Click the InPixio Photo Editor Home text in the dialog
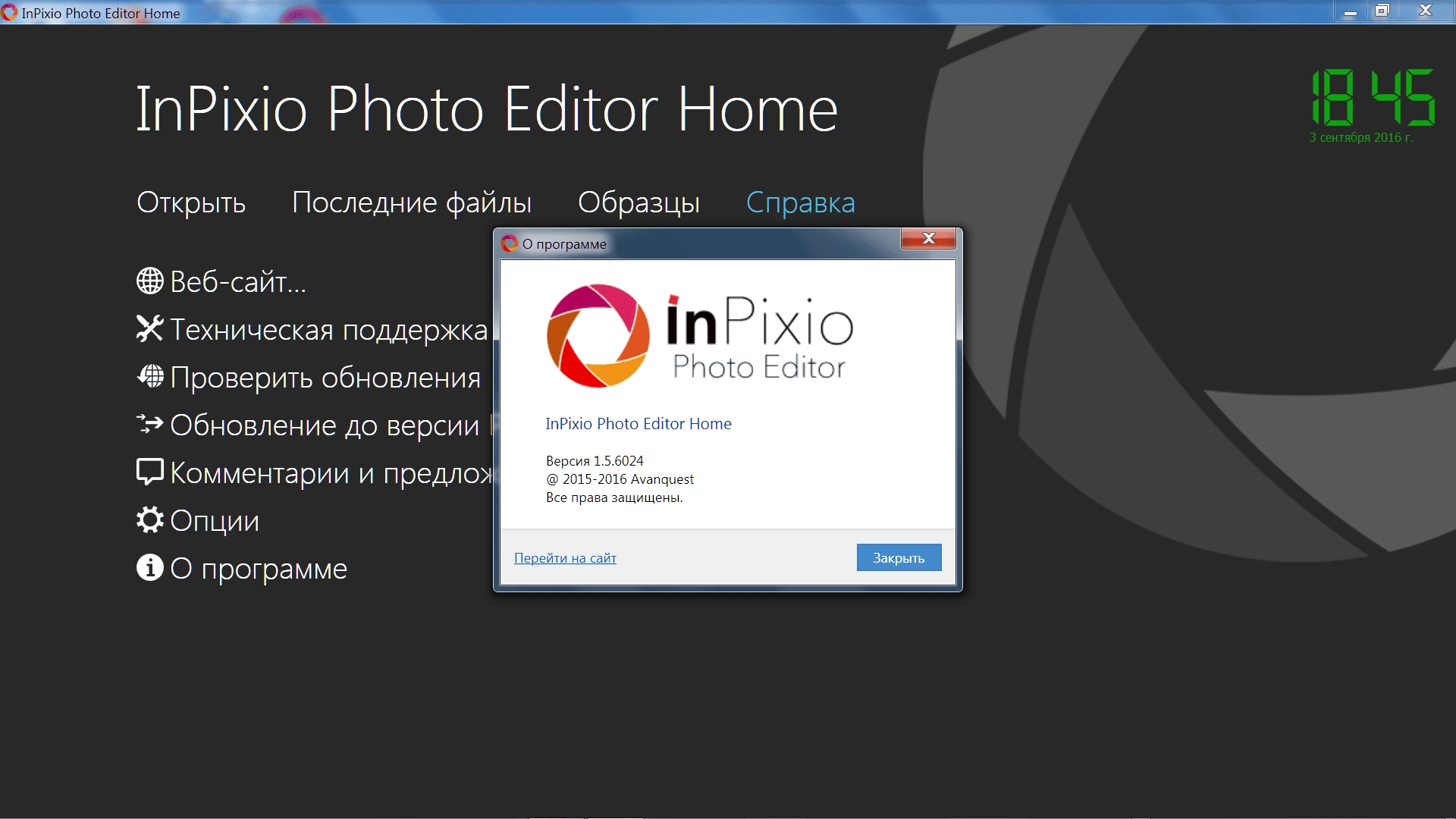This screenshot has width=1456, height=819. (639, 424)
